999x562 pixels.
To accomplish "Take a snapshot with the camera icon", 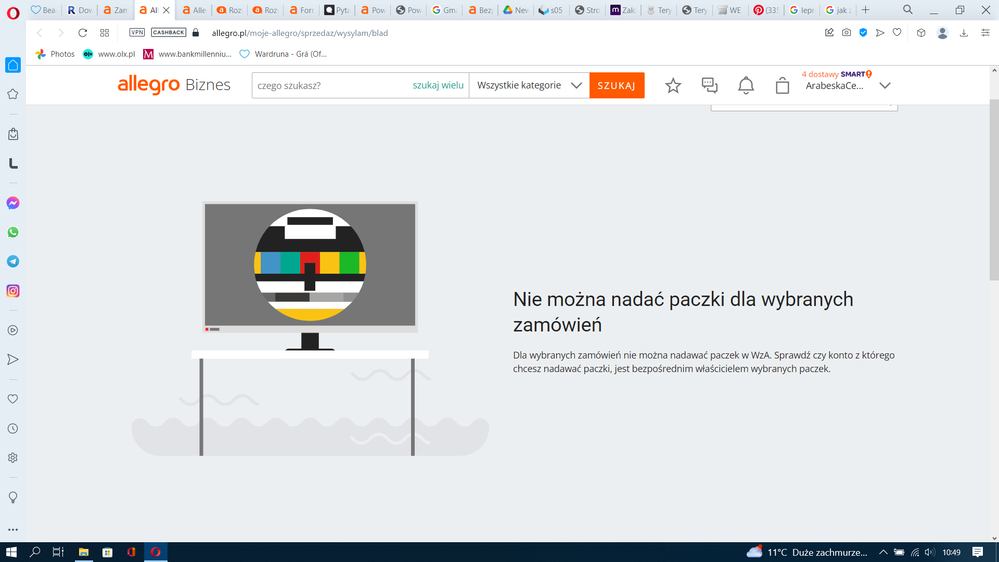I will (x=846, y=32).
